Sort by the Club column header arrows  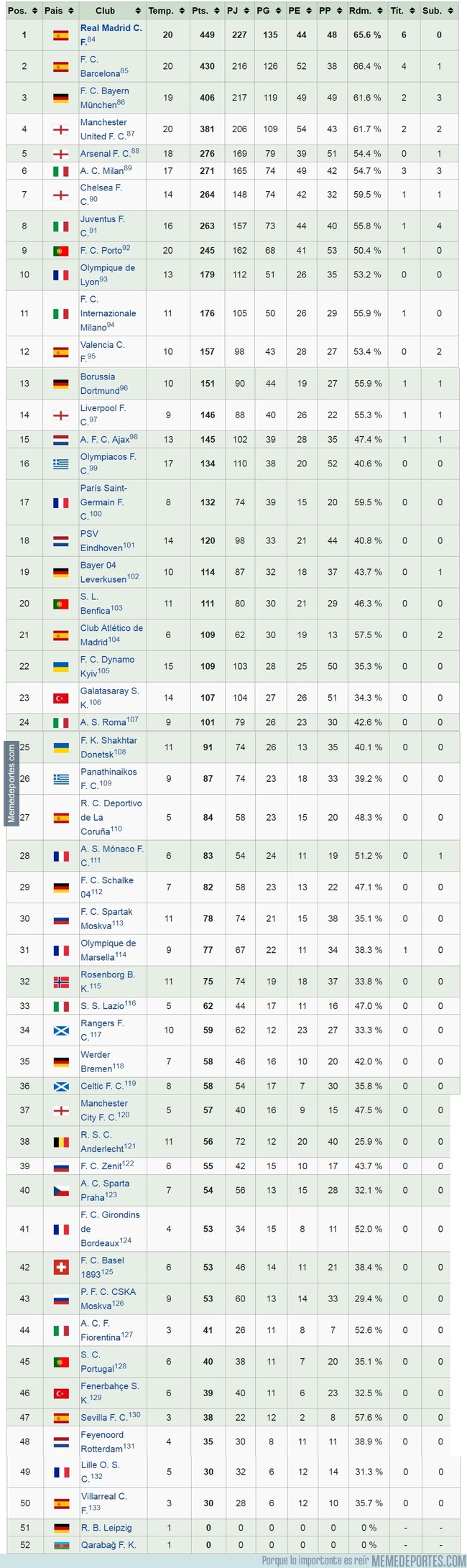(x=138, y=11)
